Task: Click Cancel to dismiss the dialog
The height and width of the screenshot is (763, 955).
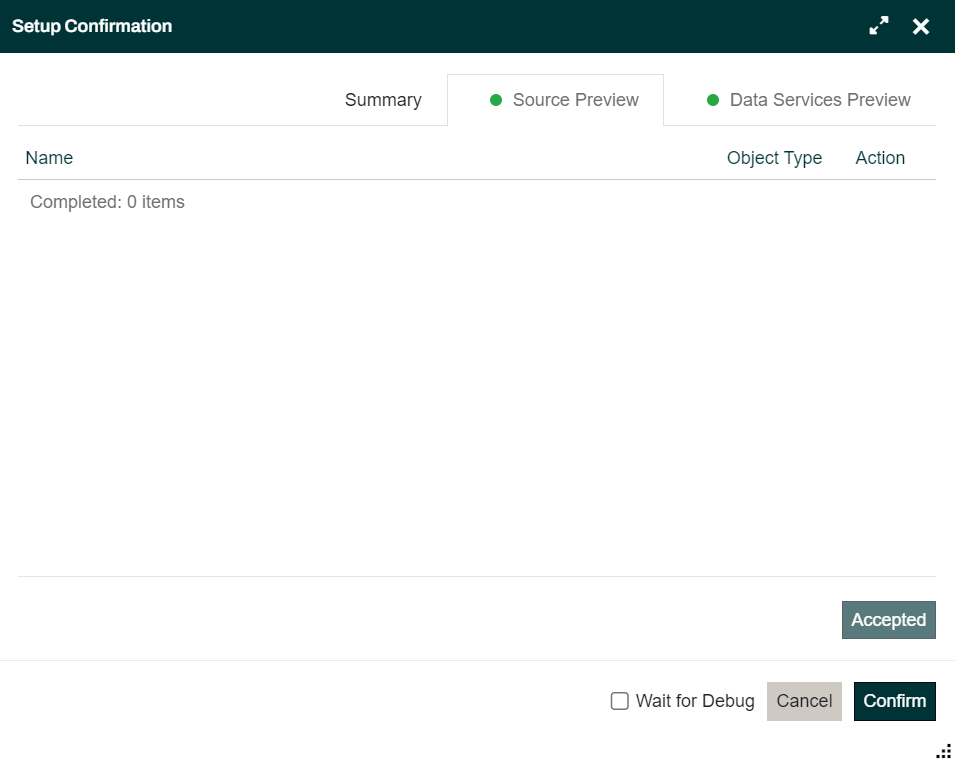Action: (804, 701)
